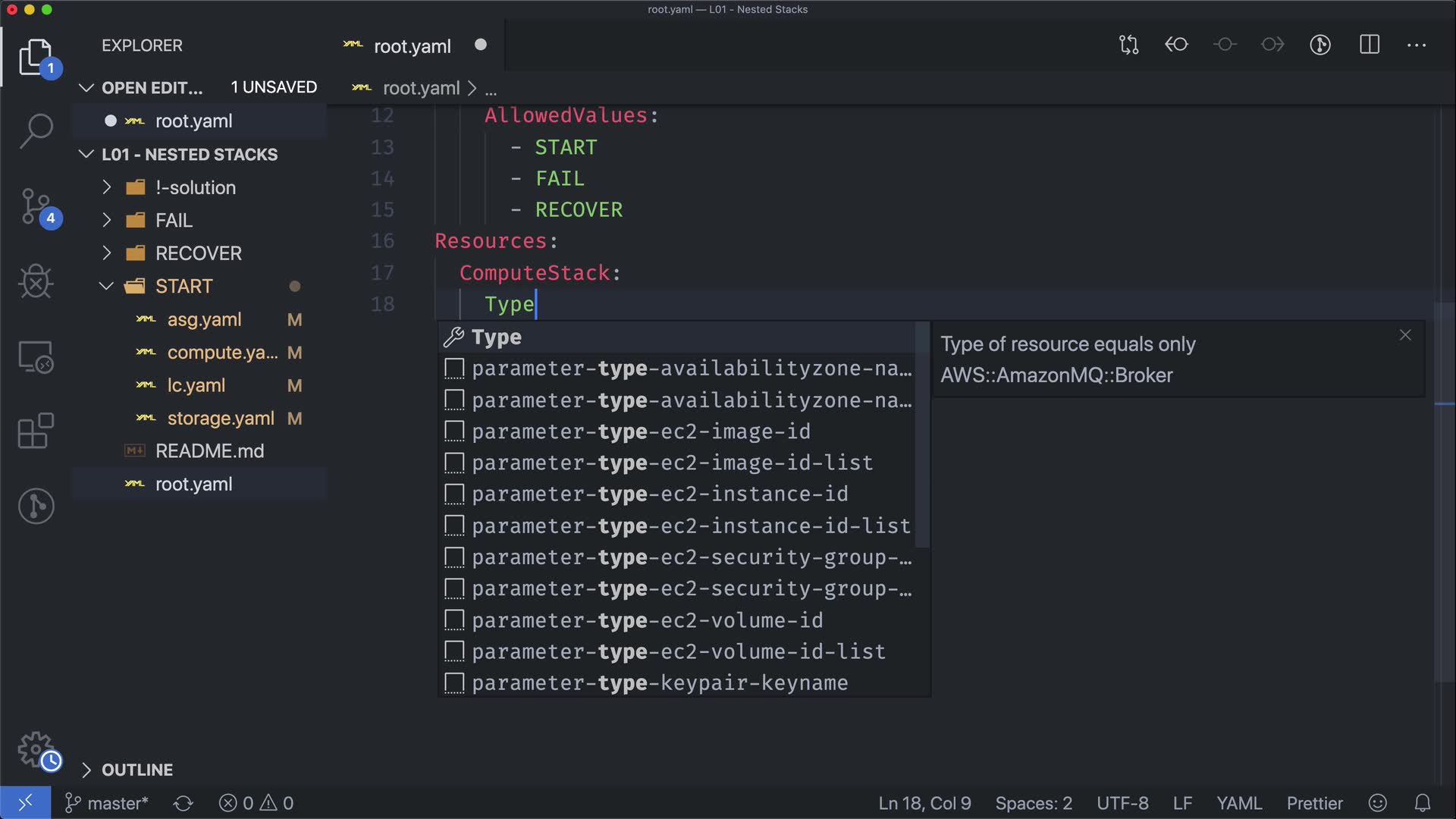Open the Search view in activity bar

pos(36,130)
